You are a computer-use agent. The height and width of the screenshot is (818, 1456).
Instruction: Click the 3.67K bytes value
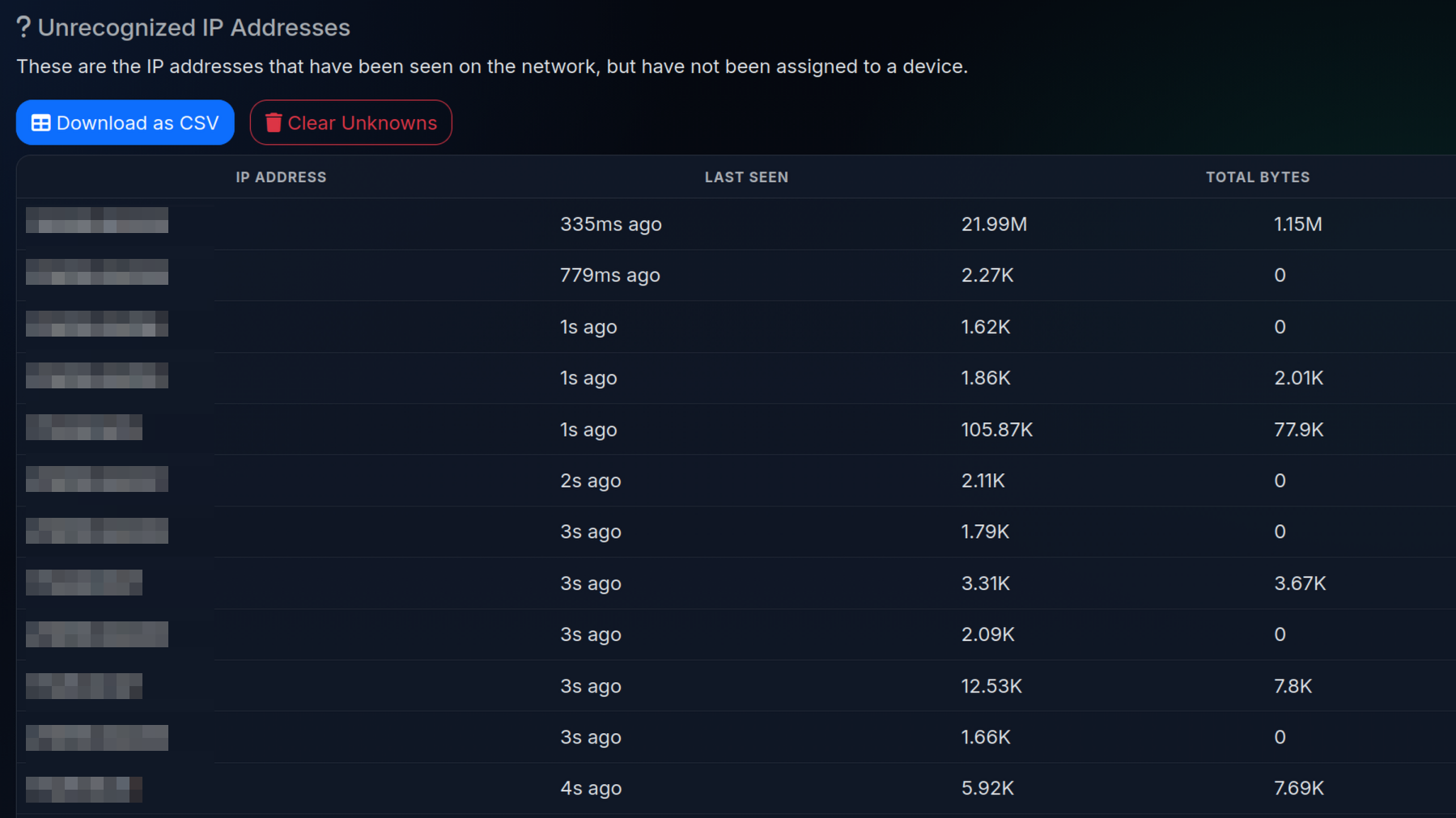[x=1300, y=583]
